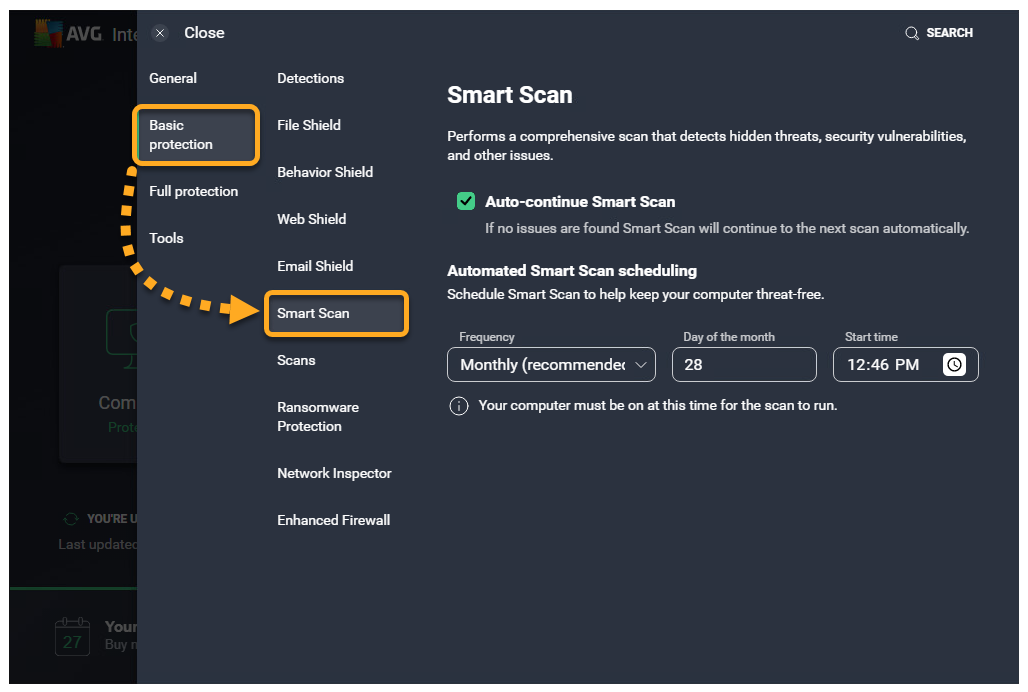Go to Behavior Shield settings
The image size is (1028, 692).
[x=325, y=172]
